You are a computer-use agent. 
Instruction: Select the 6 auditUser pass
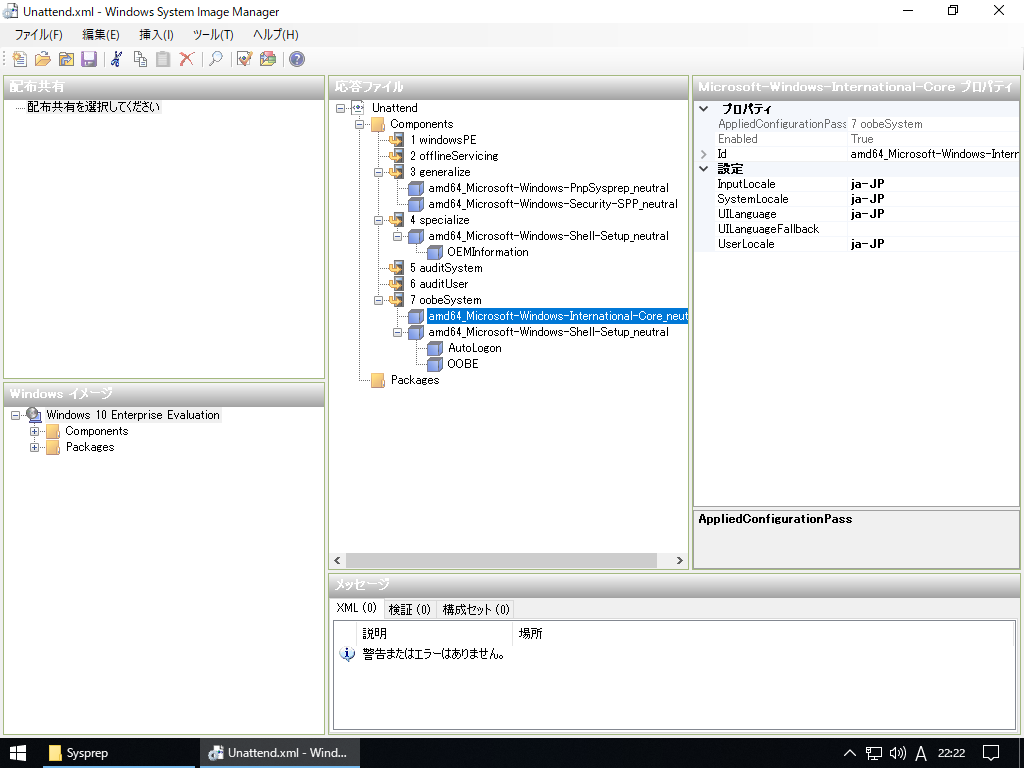[439, 284]
